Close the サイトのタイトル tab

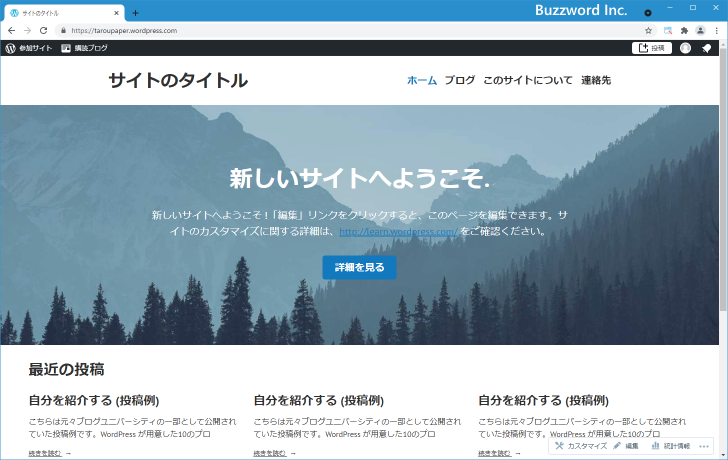116,13
